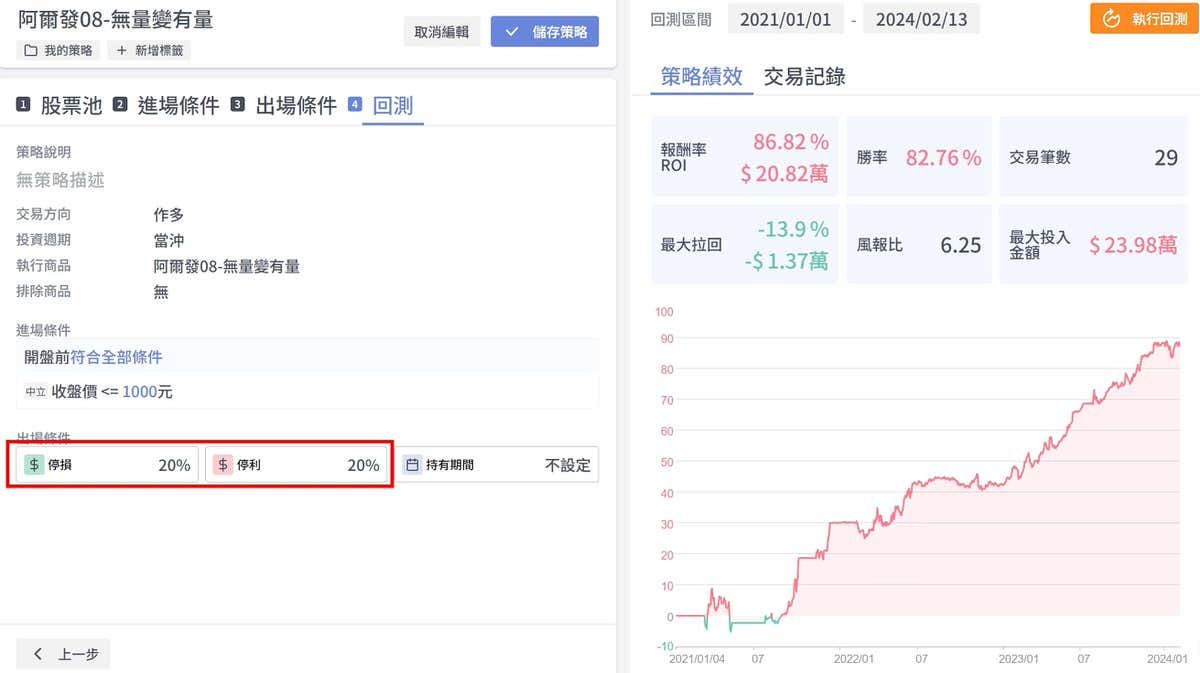The width and height of the screenshot is (1200, 673).
Task: Click the folder icon beside 我的策略
Action: coord(30,50)
